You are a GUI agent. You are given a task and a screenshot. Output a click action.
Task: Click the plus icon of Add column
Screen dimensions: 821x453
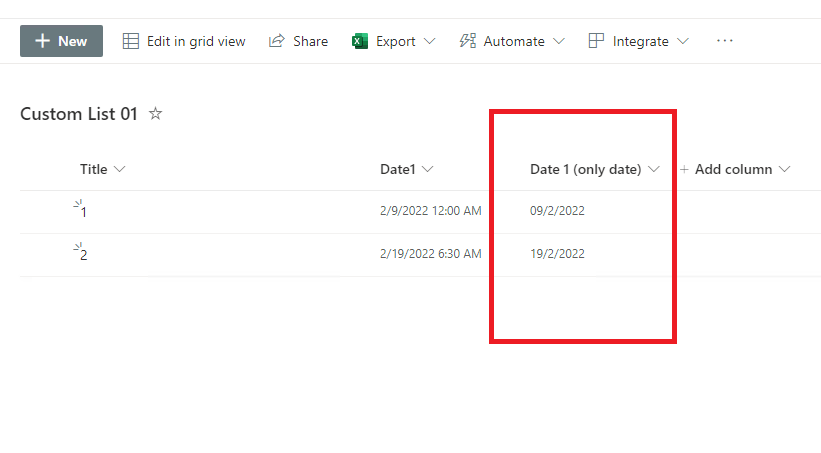click(684, 169)
